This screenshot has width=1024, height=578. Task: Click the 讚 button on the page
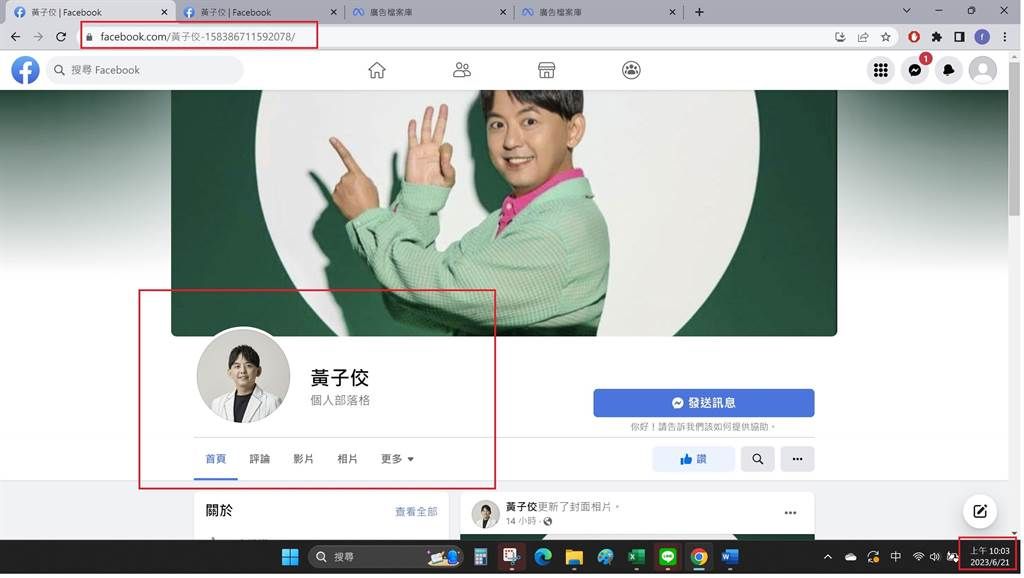[693, 458]
